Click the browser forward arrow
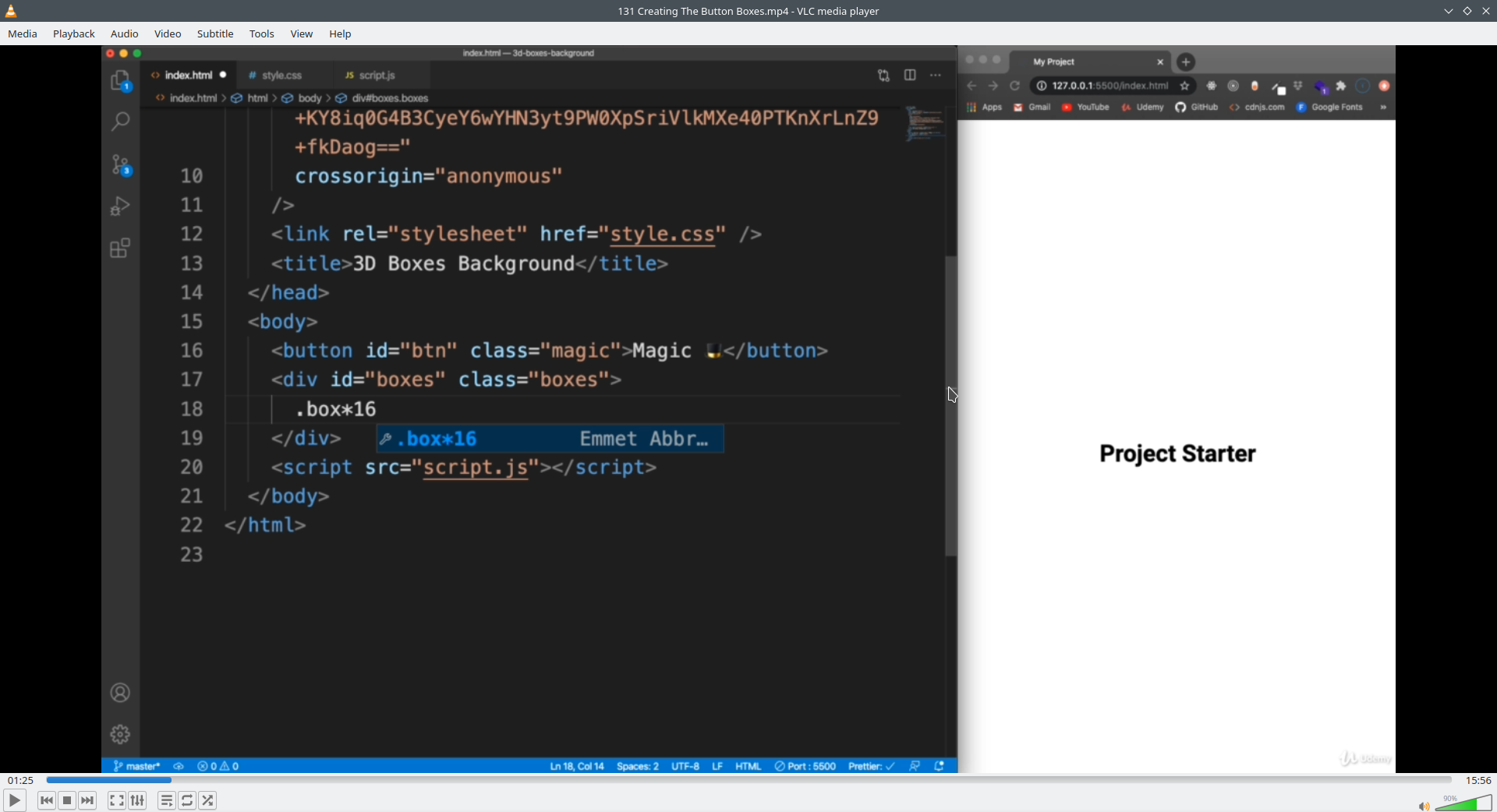The image size is (1497, 812). coord(993,86)
